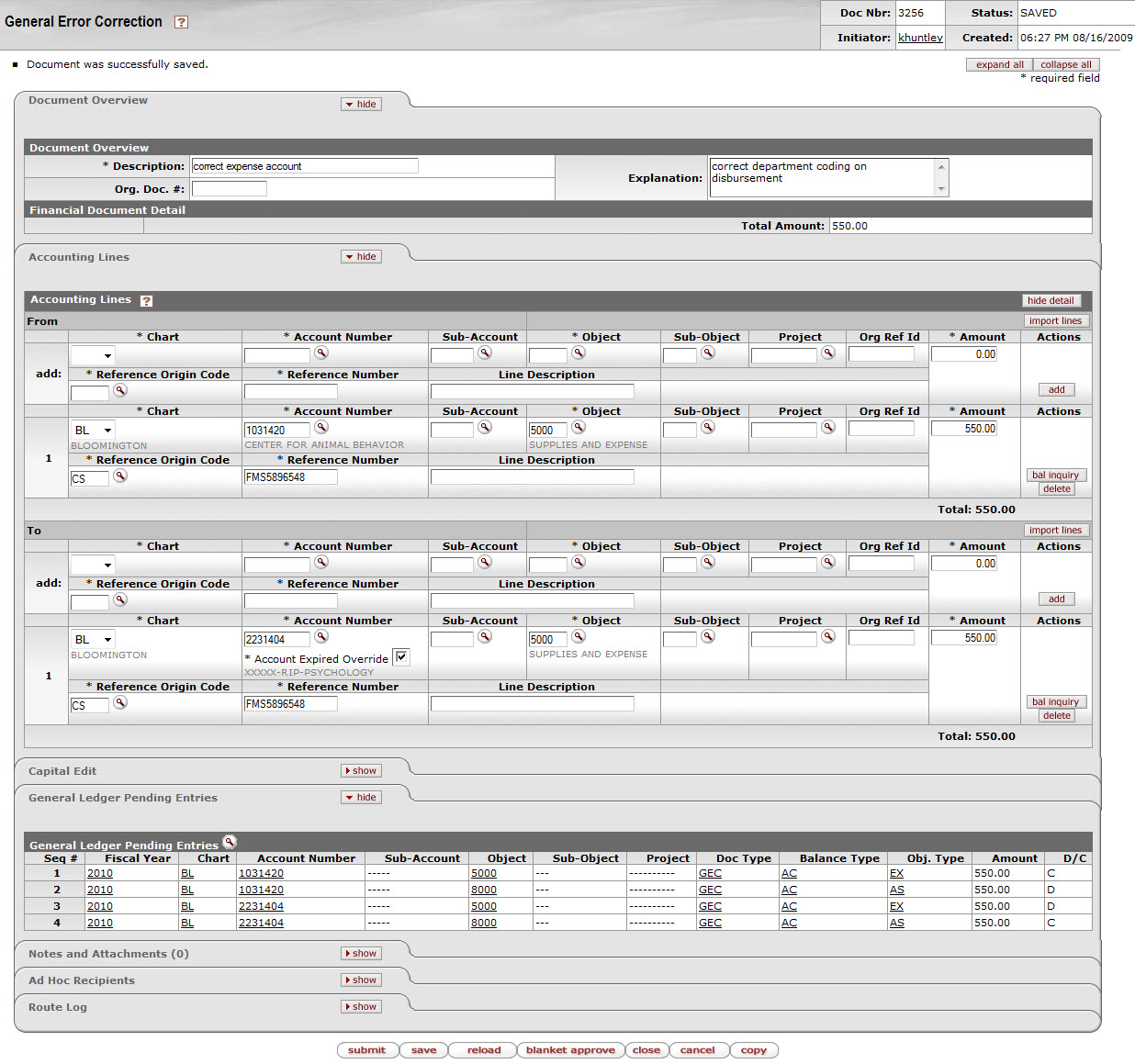The height and width of the screenshot is (1064, 1135).
Task: Hide the Document Overview section
Action: [x=361, y=105]
